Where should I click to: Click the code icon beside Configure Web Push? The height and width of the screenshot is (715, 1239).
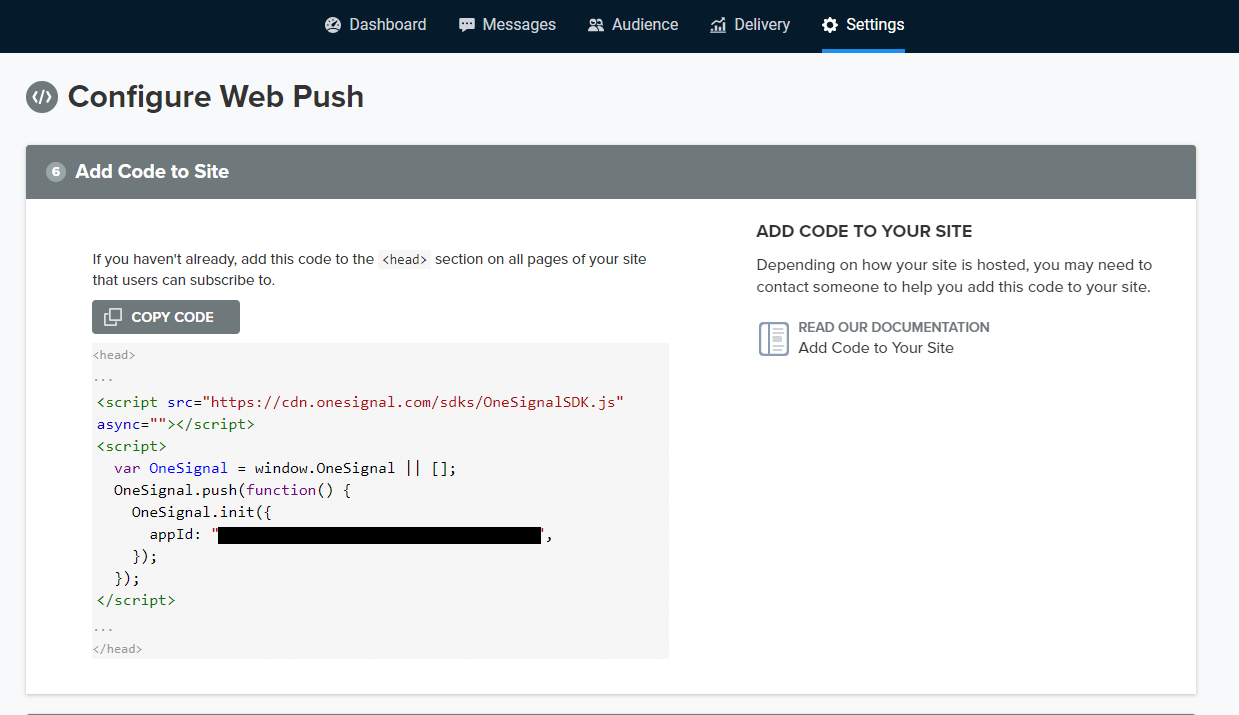pyautogui.click(x=42, y=97)
